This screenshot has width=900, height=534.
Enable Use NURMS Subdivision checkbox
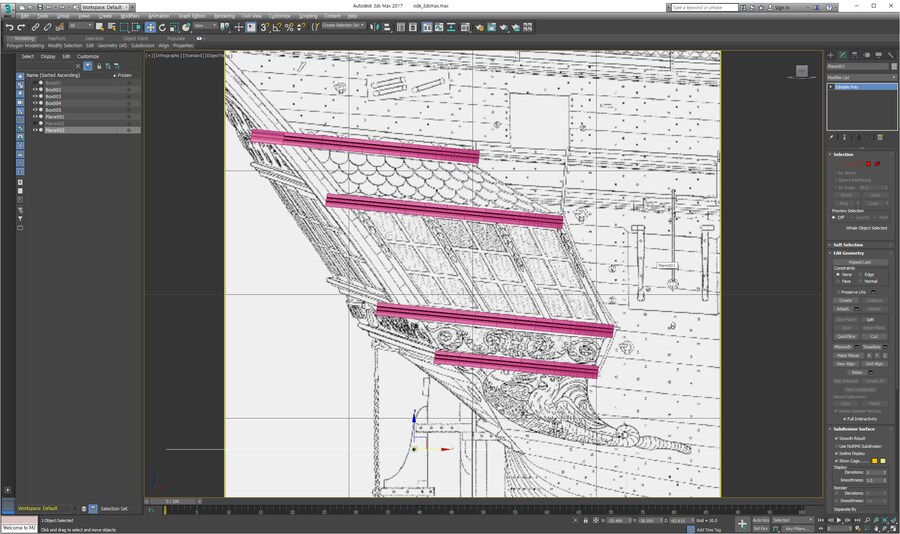[837, 446]
